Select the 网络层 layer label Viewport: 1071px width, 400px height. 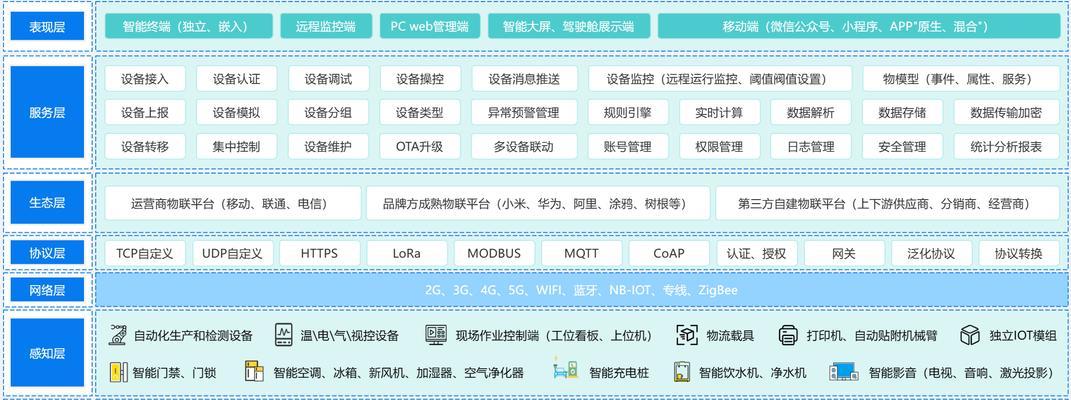47,290
